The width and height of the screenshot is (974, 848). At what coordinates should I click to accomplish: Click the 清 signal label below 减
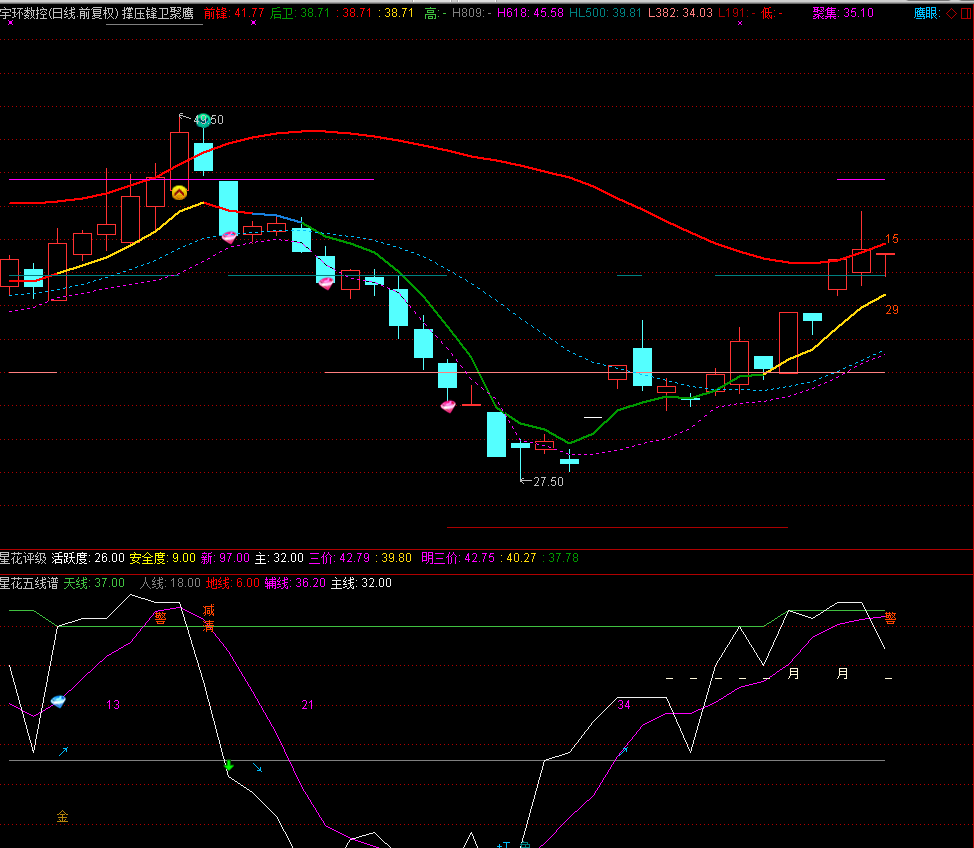pos(209,626)
